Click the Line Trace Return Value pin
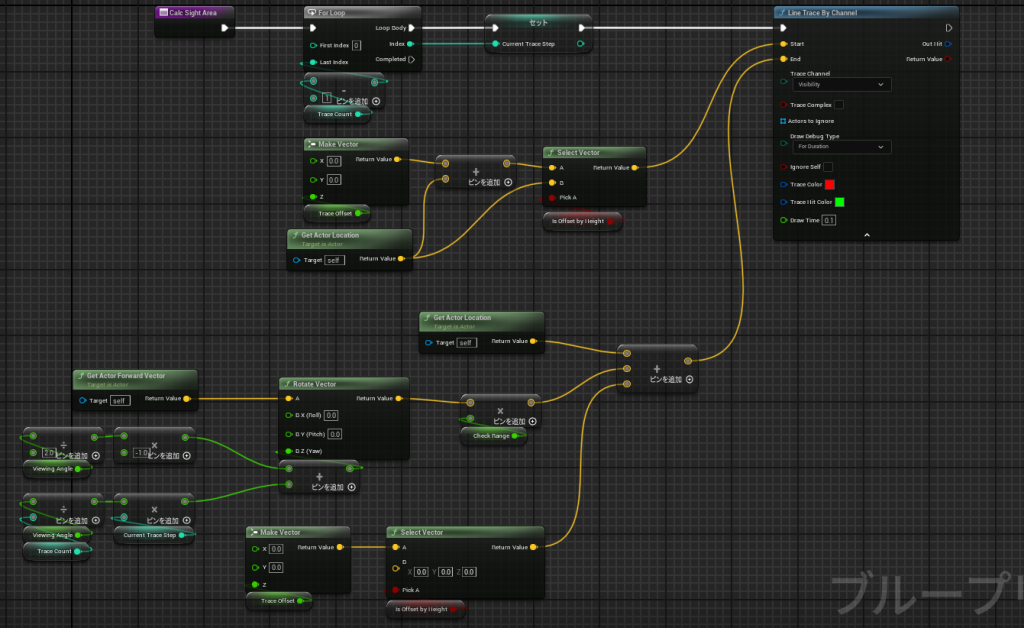The width and height of the screenshot is (1024, 628). tap(947, 59)
